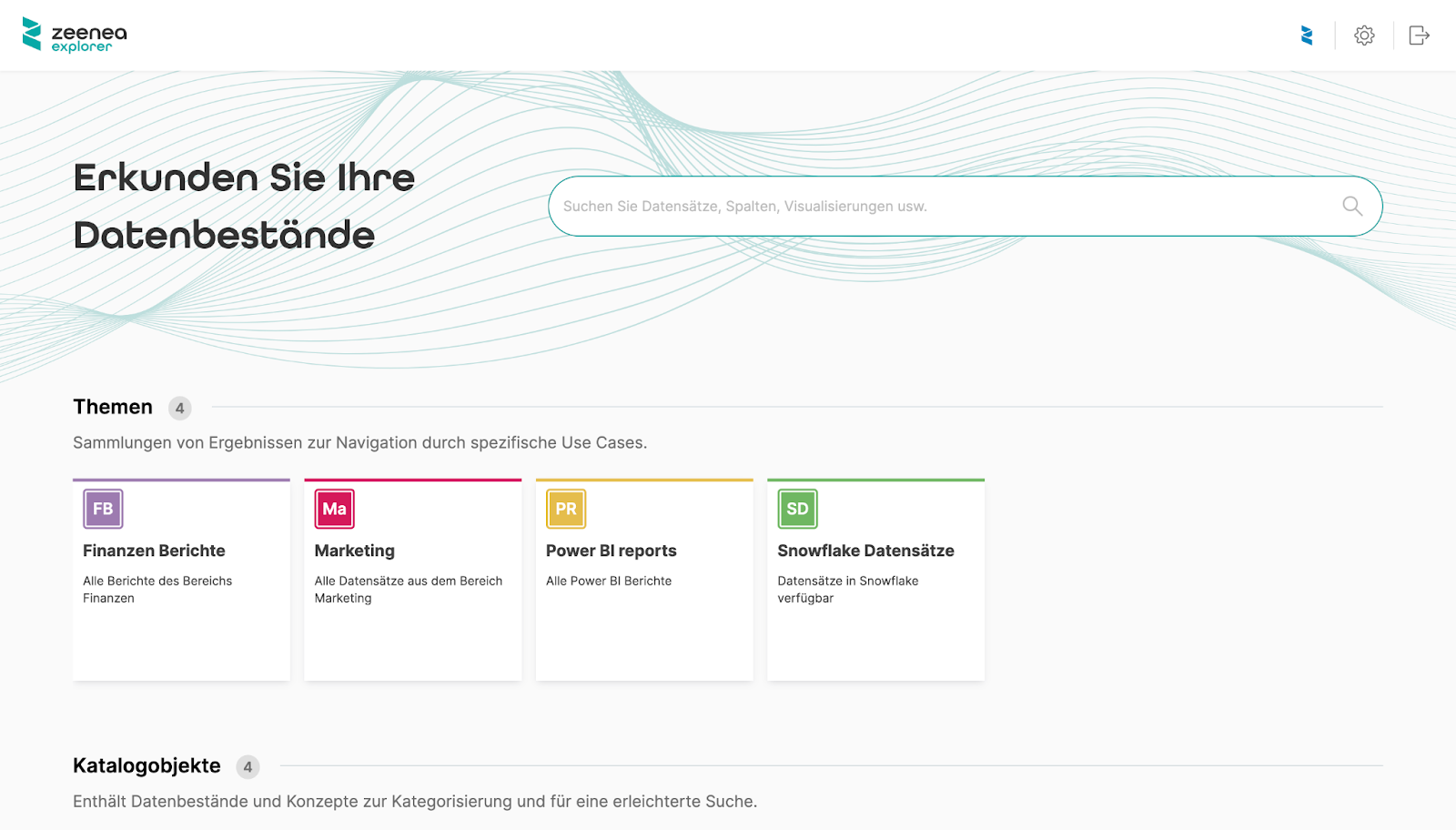This screenshot has width=1456, height=830.
Task: Open the Power BI reports topic title
Action: [612, 551]
